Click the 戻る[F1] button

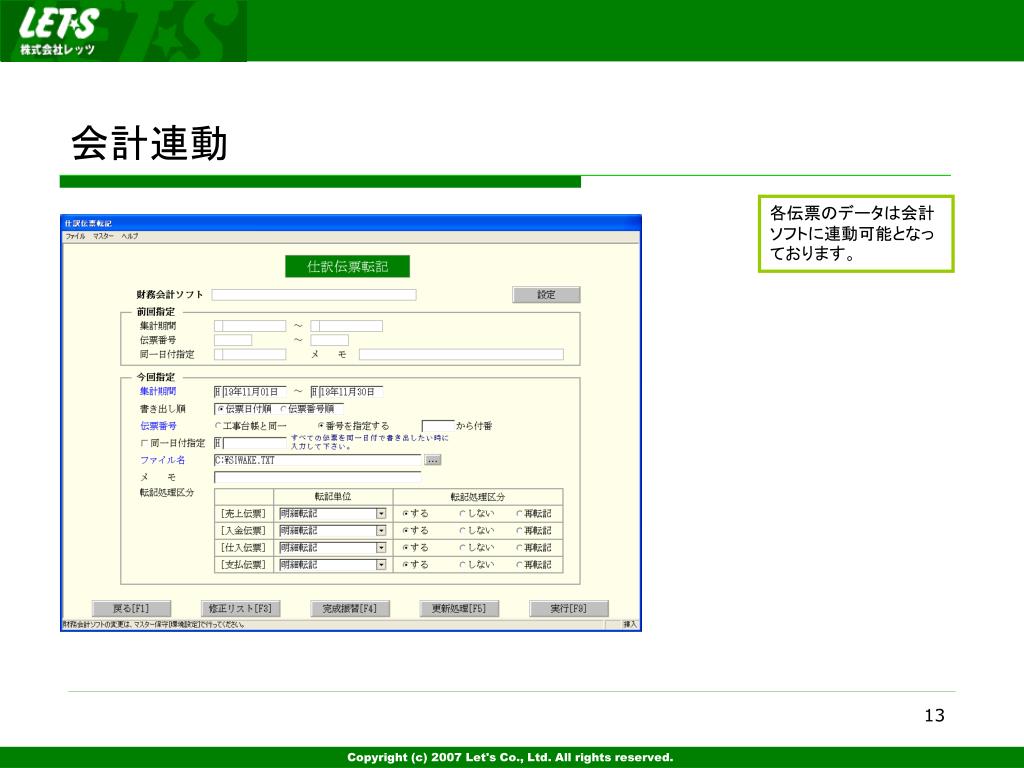click(x=131, y=608)
